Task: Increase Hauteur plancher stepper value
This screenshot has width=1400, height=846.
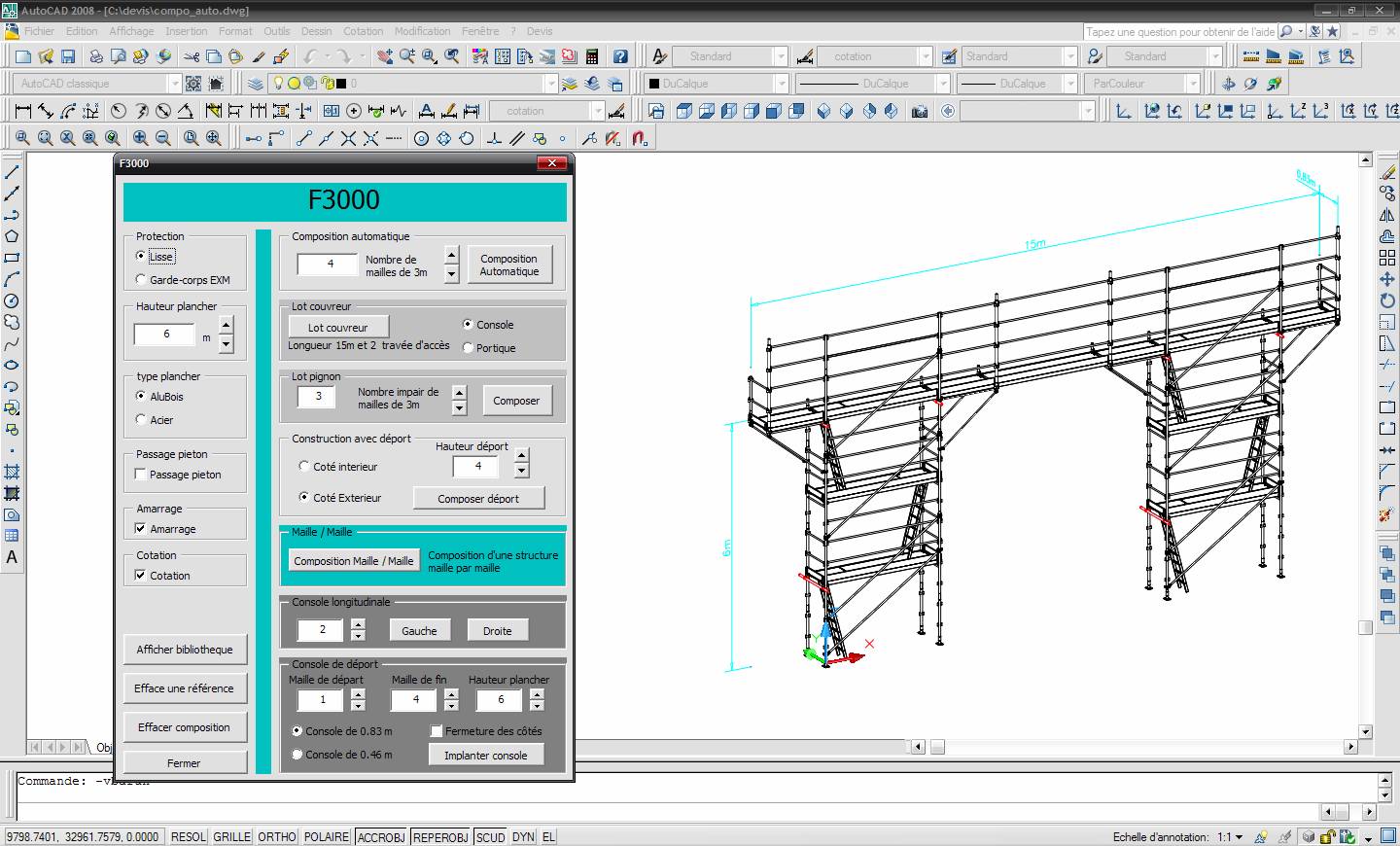Action: pos(227,326)
